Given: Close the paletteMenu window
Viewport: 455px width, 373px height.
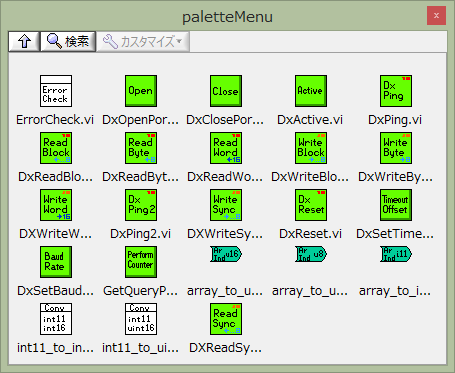Looking at the screenshot, I should coord(436,15).
